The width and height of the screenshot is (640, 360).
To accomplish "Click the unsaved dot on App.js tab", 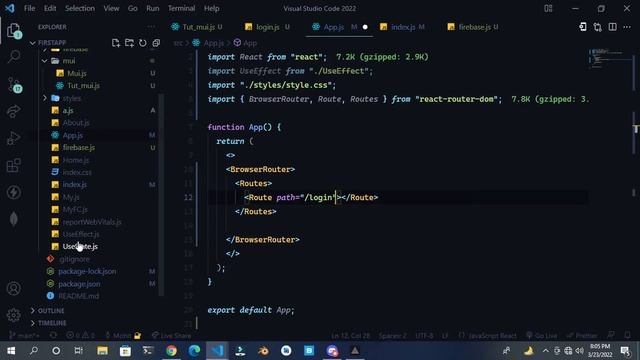I will click(x=365, y=27).
